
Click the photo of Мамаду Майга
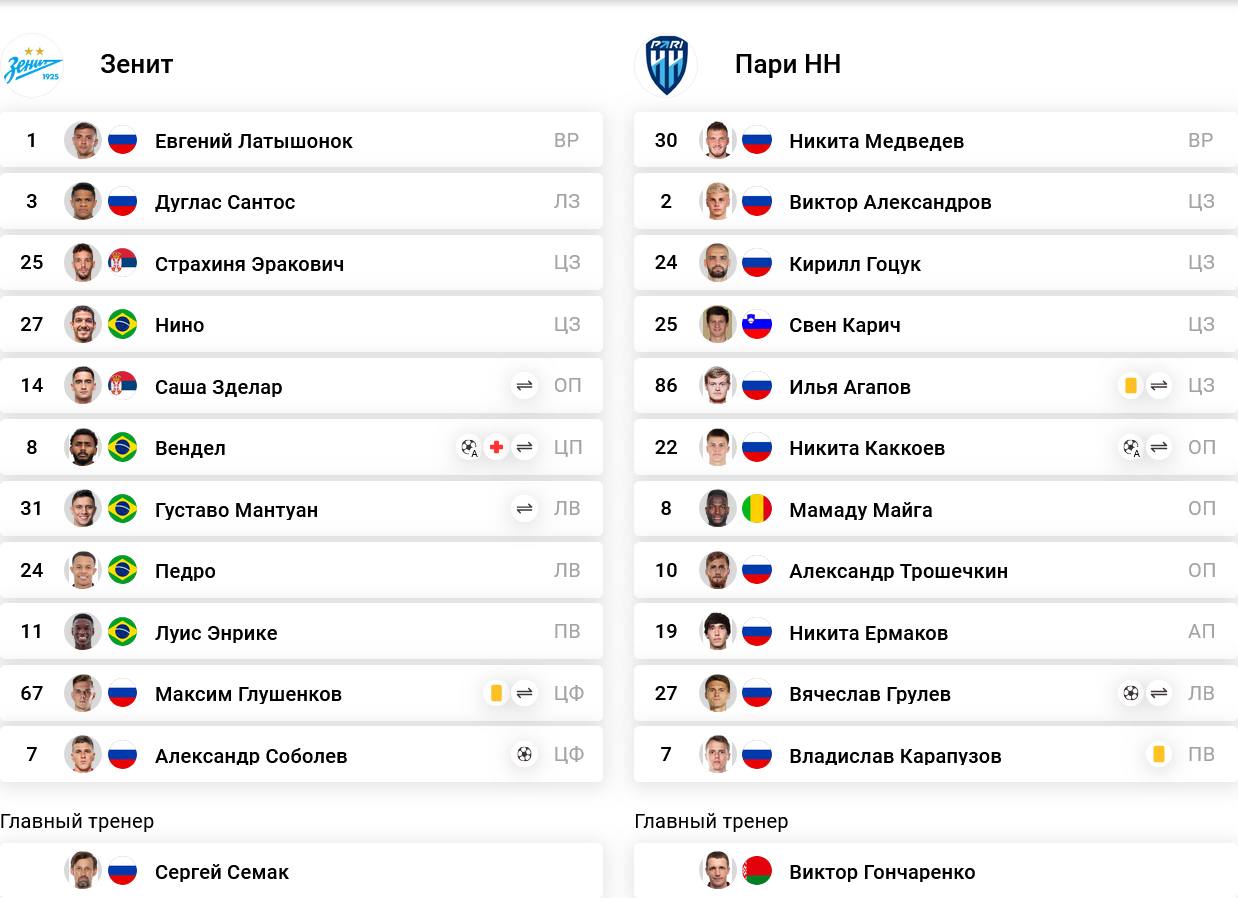(x=718, y=509)
